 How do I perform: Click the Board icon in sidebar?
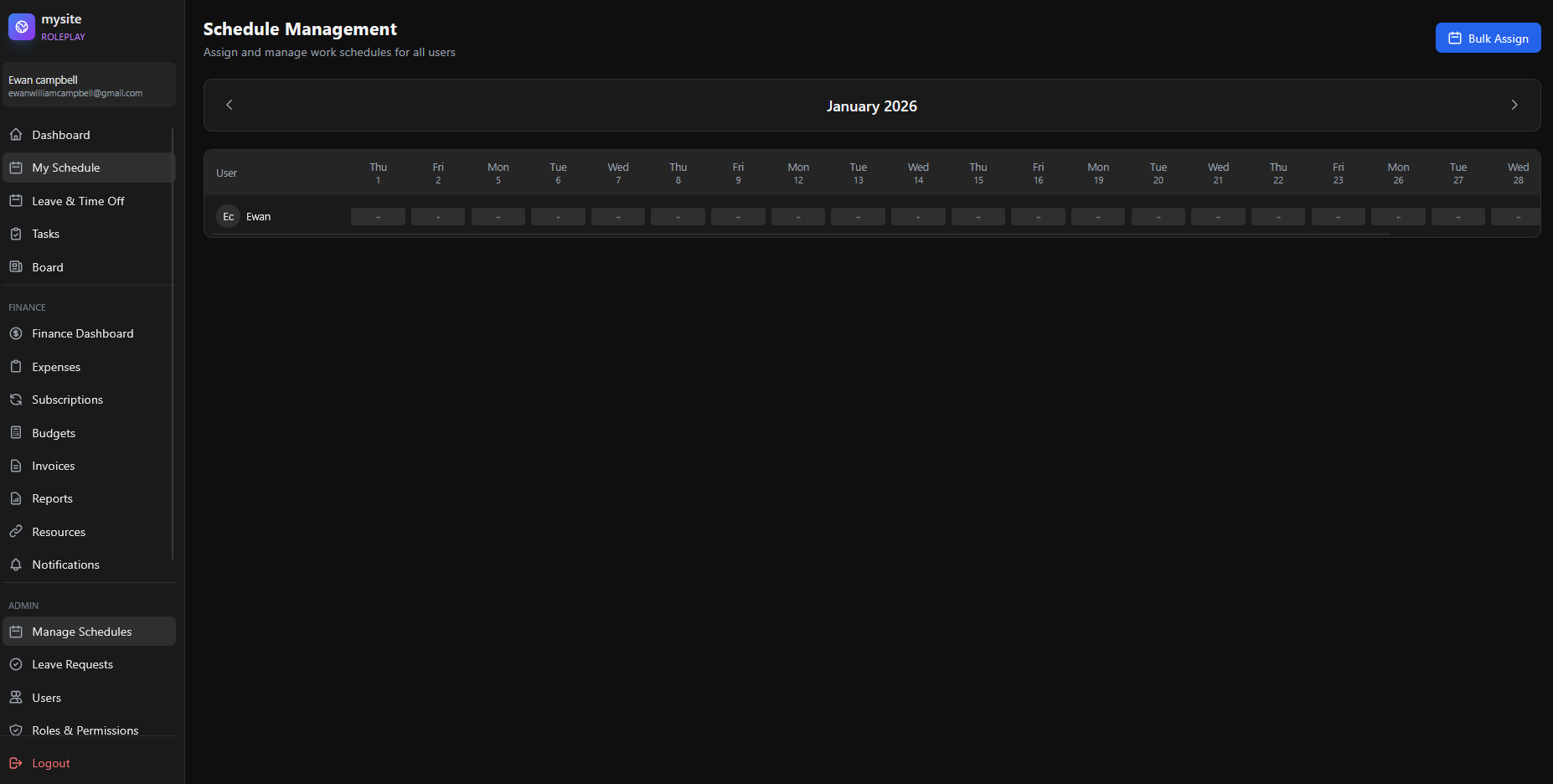click(x=16, y=267)
